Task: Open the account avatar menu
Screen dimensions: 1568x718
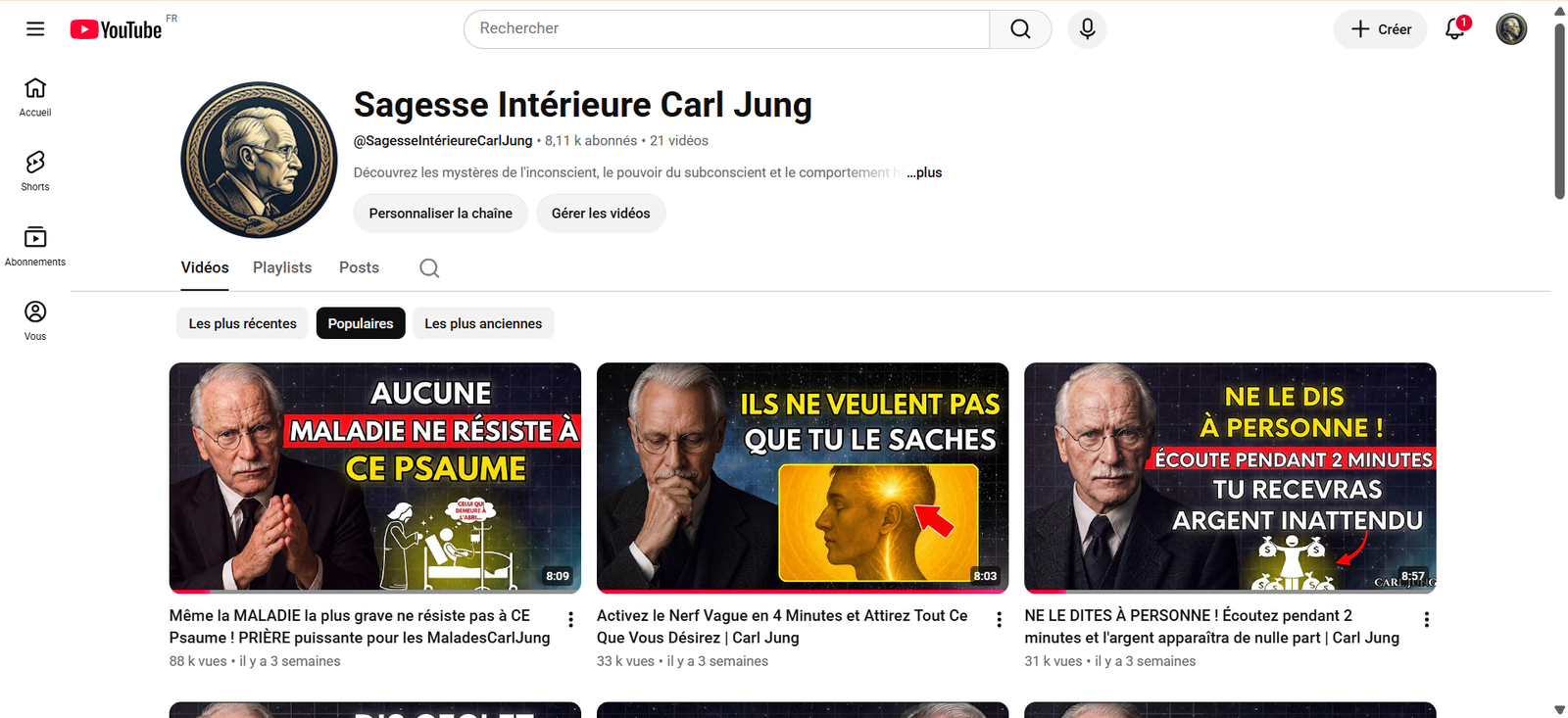Action: pos(1511,29)
